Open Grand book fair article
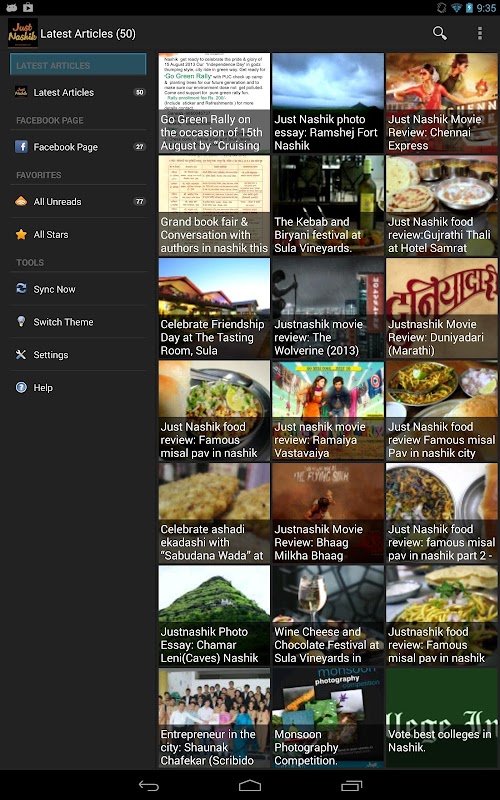Image resolution: width=500 pixels, height=800 pixels. (214, 206)
